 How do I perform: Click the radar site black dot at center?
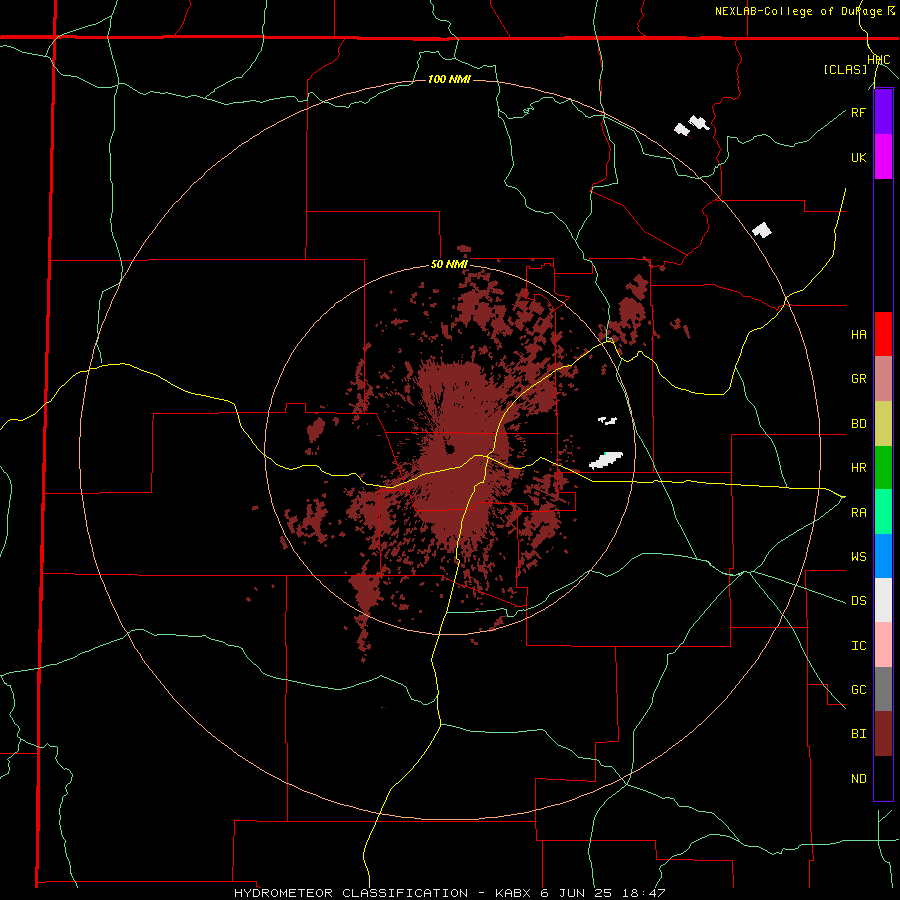click(x=450, y=449)
